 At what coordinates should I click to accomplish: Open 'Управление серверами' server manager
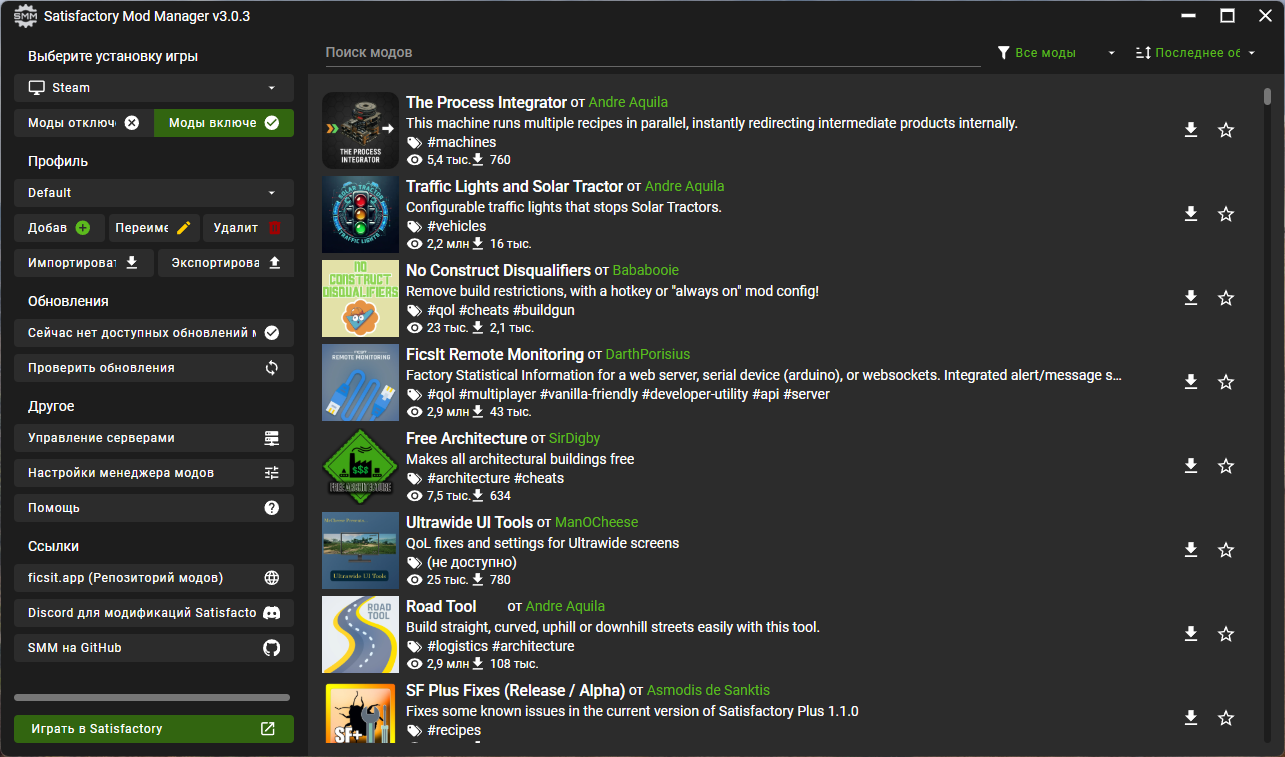[154, 438]
